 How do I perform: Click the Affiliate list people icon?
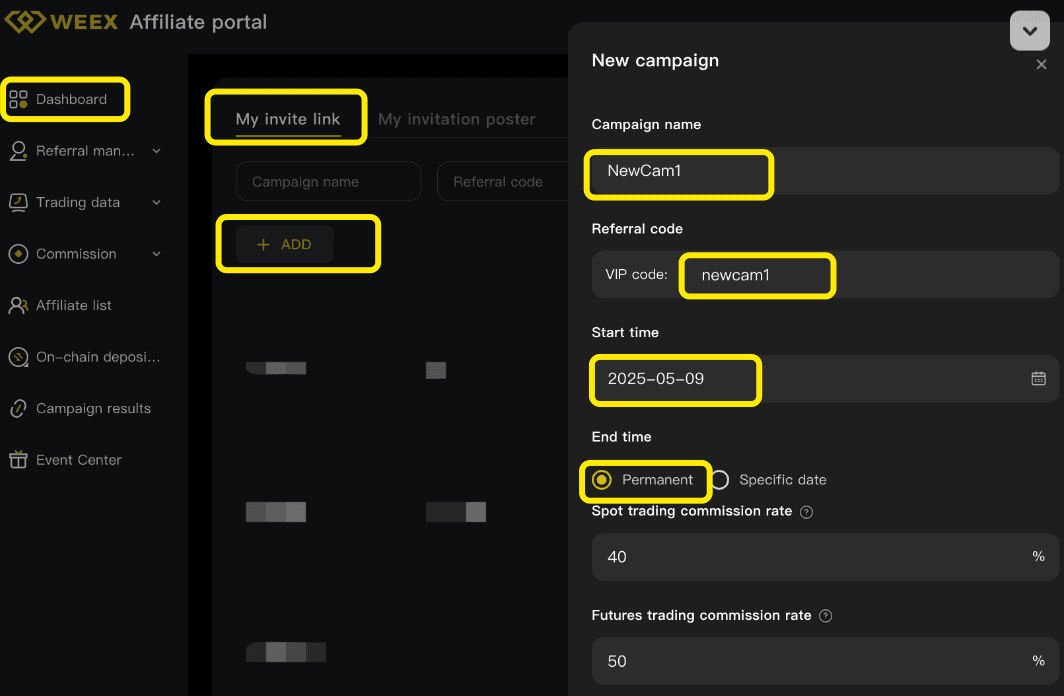(18, 306)
